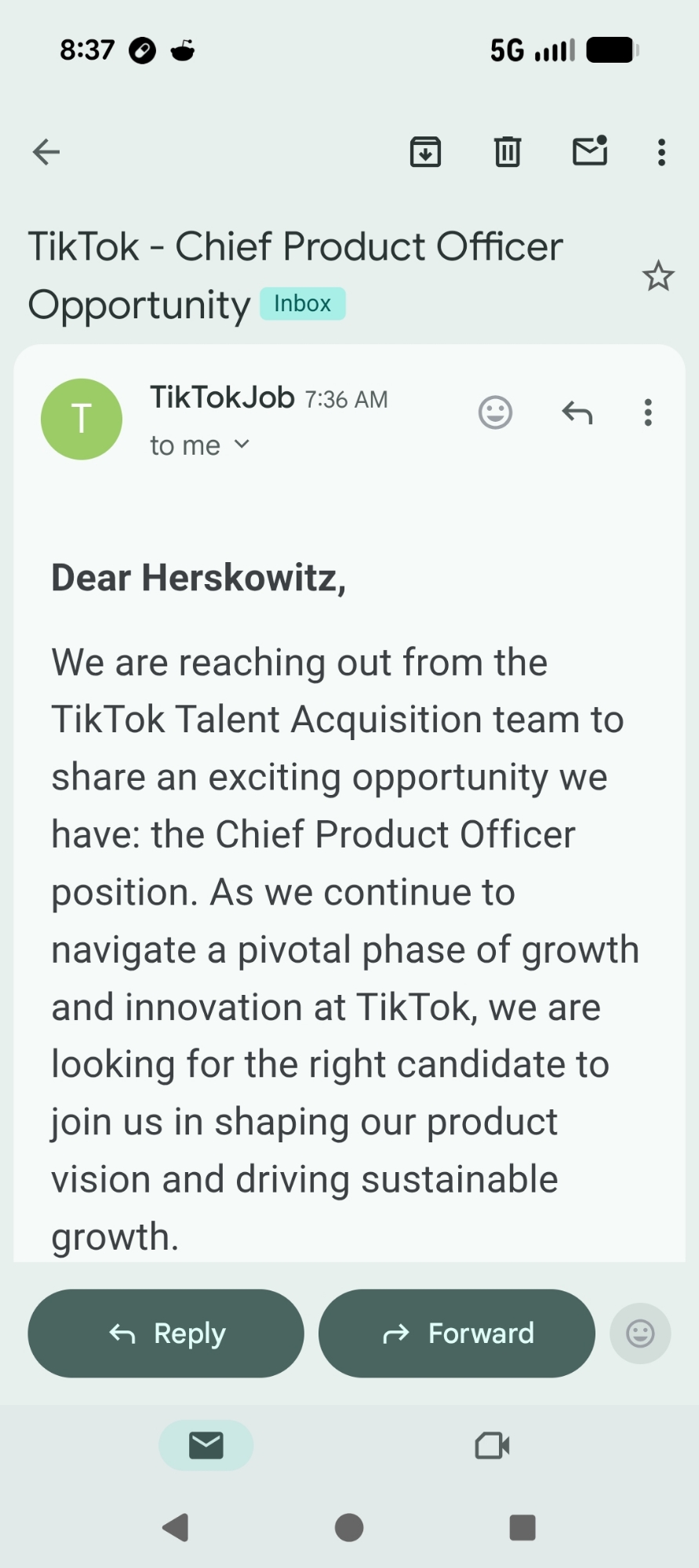Tap the Inbox label chip

coord(302,304)
